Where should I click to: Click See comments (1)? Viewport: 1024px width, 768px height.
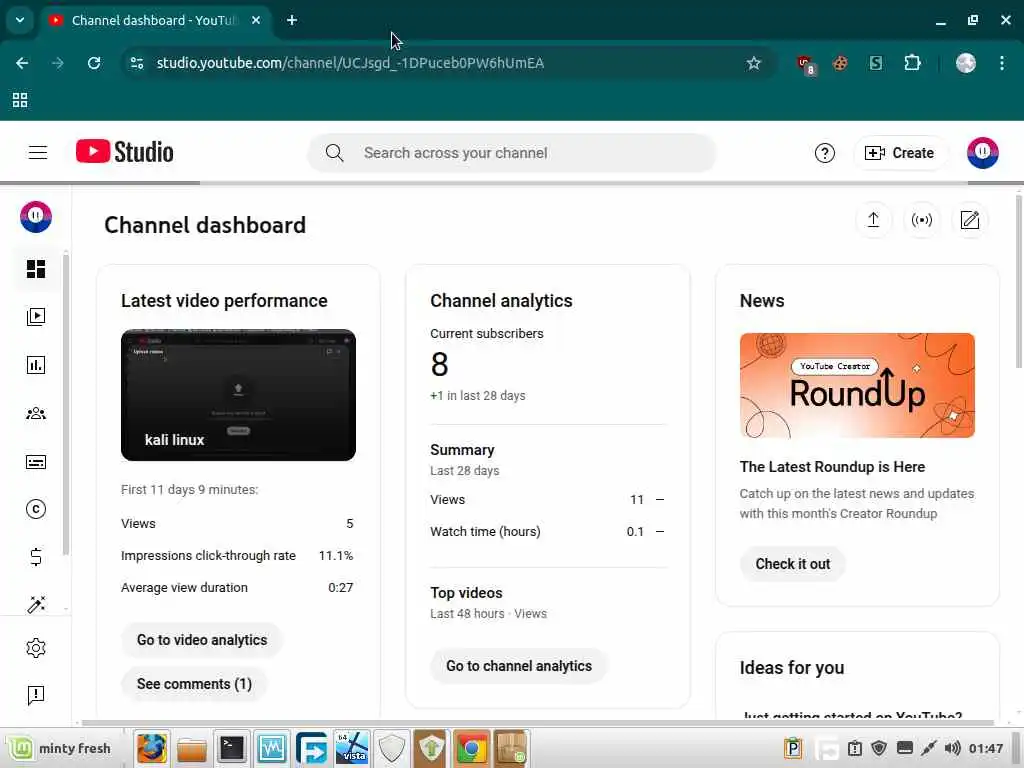[194, 684]
